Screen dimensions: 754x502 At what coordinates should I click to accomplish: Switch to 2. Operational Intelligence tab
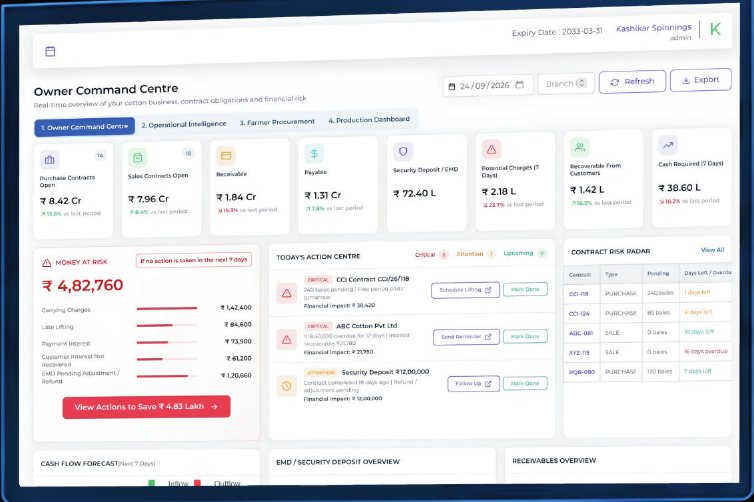click(184, 124)
